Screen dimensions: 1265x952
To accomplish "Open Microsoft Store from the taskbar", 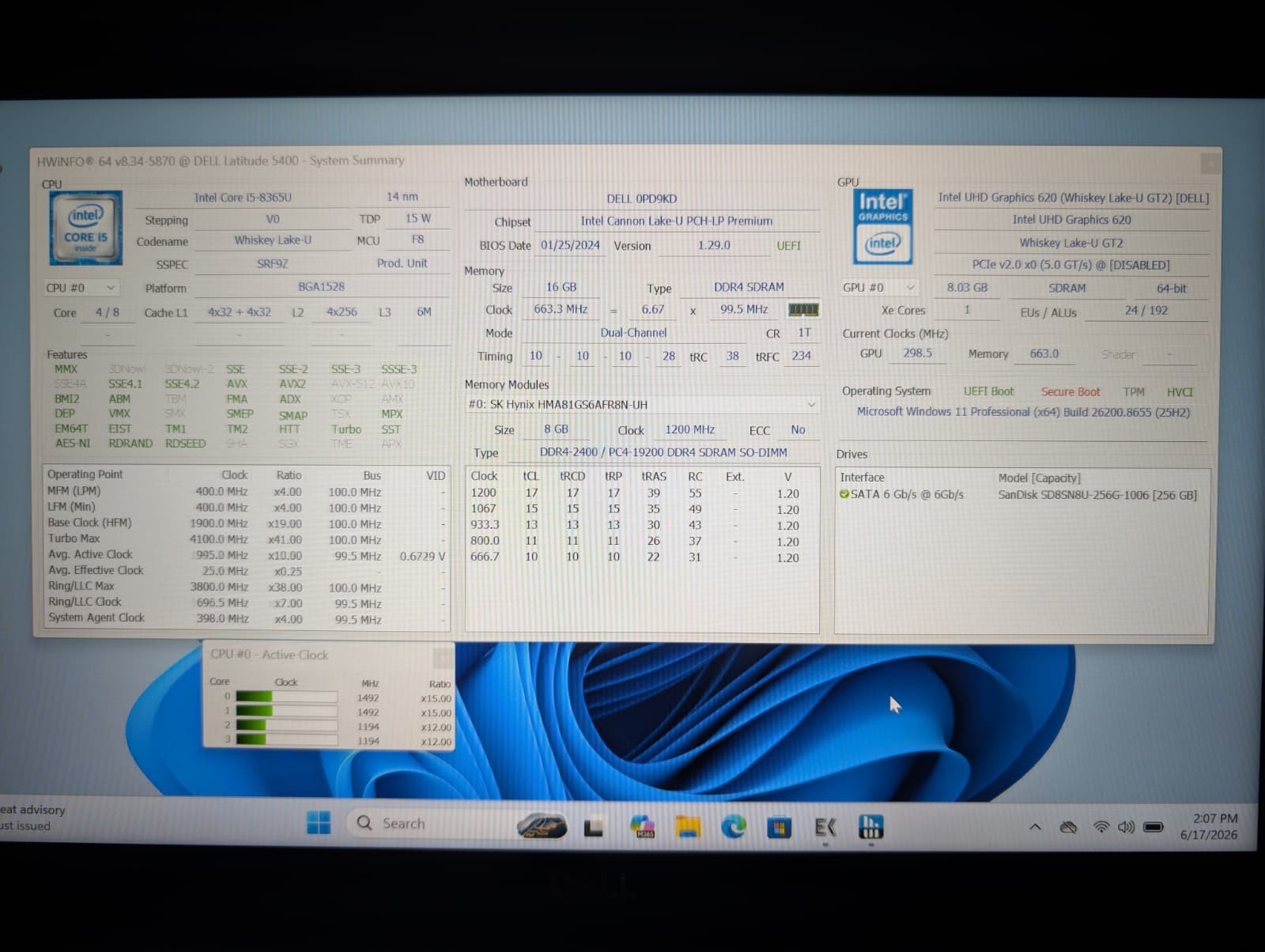I will (x=779, y=827).
